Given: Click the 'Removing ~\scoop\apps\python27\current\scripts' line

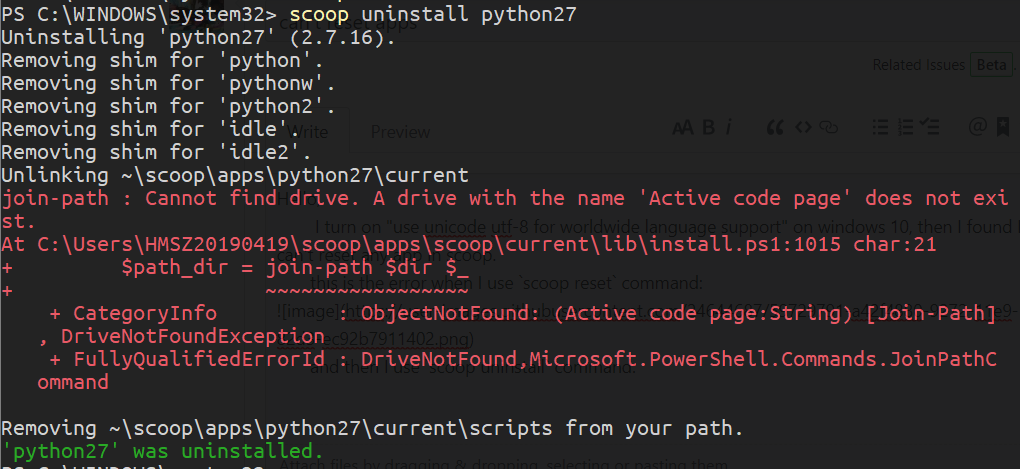Looking at the screenshot, I should [371, 429].
